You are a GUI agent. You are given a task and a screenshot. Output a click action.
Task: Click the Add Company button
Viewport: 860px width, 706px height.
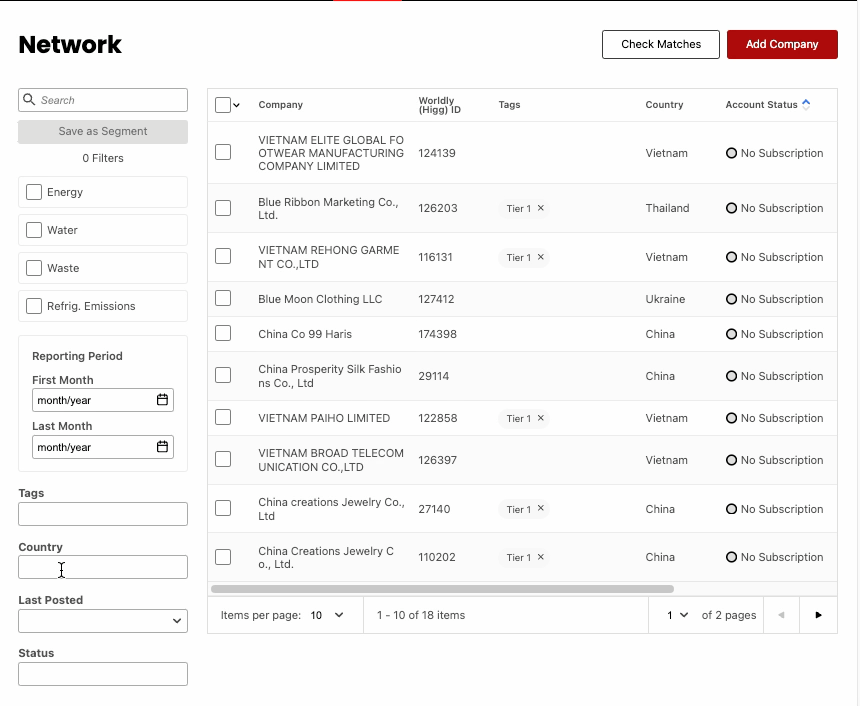point(782,44)
